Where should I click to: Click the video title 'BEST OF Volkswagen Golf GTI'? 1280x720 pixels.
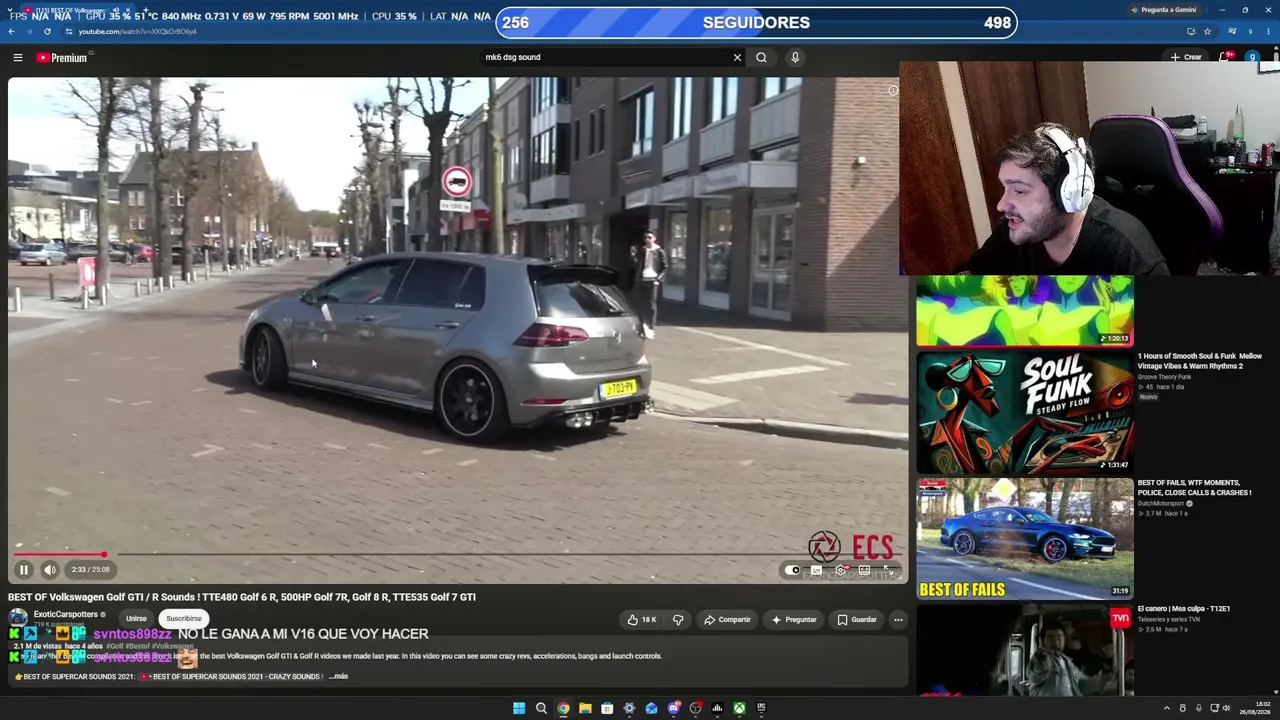pyautogui.click(x=242, y=597)
